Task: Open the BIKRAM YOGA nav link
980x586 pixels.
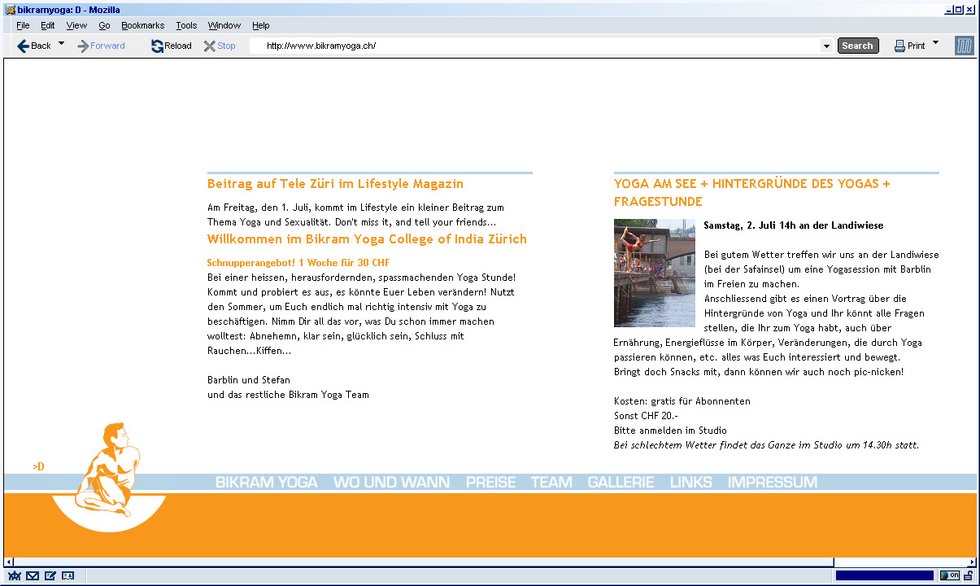Action: [266, 482]
